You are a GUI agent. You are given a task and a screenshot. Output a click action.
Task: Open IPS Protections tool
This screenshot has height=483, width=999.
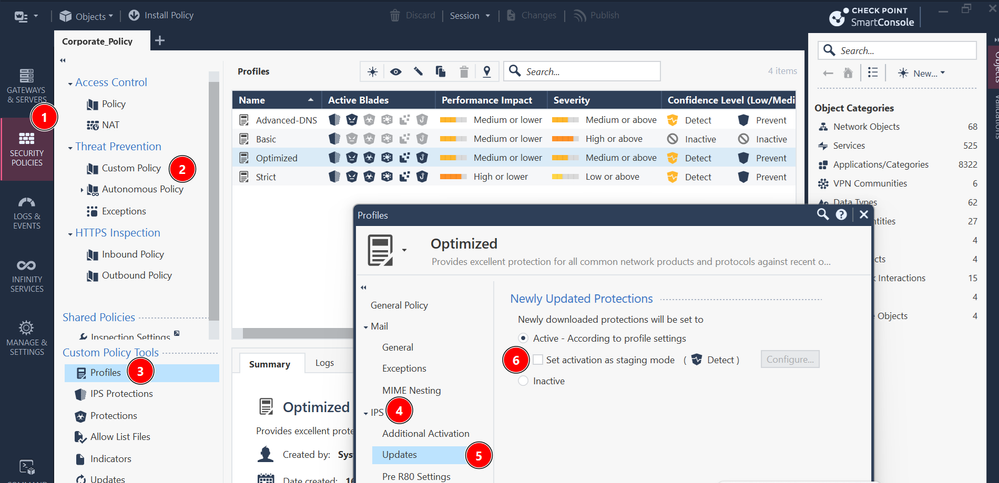[121, 394]
